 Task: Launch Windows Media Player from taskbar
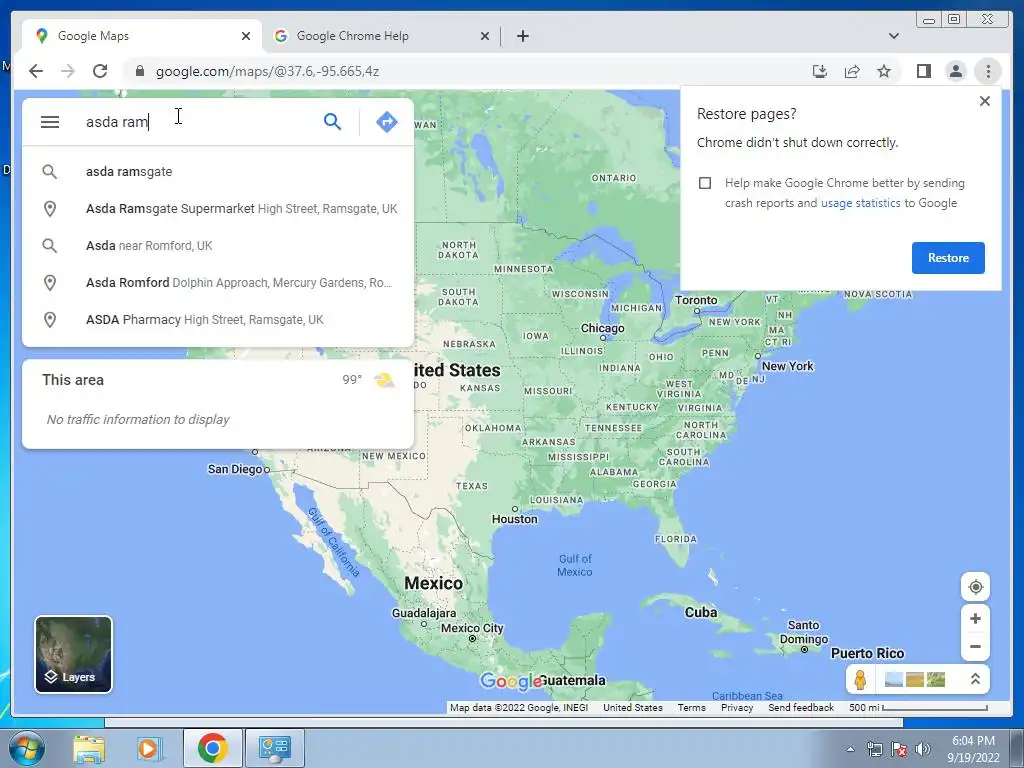148,748
